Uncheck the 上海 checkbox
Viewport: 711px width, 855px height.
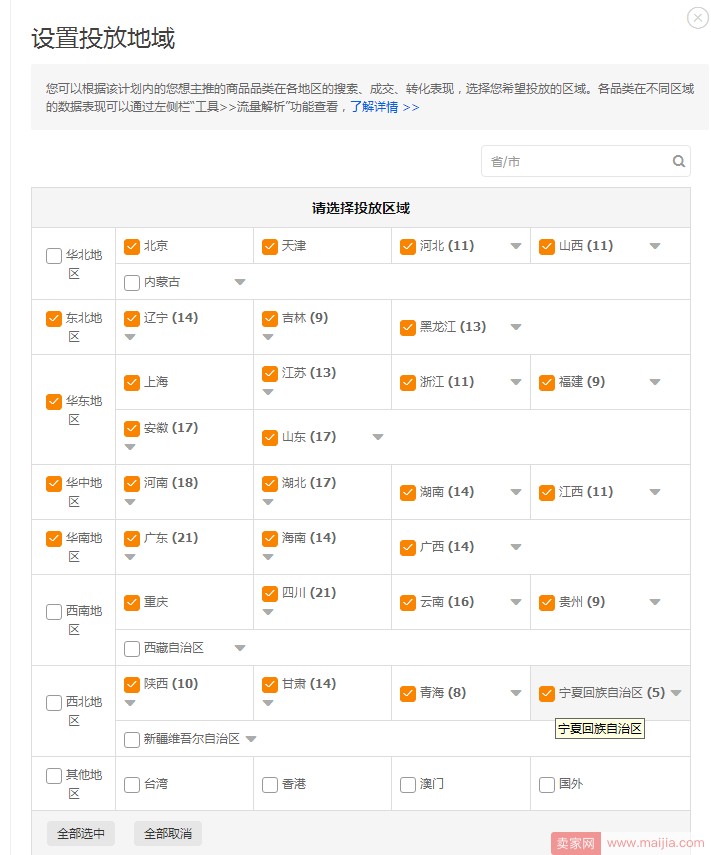132,382
